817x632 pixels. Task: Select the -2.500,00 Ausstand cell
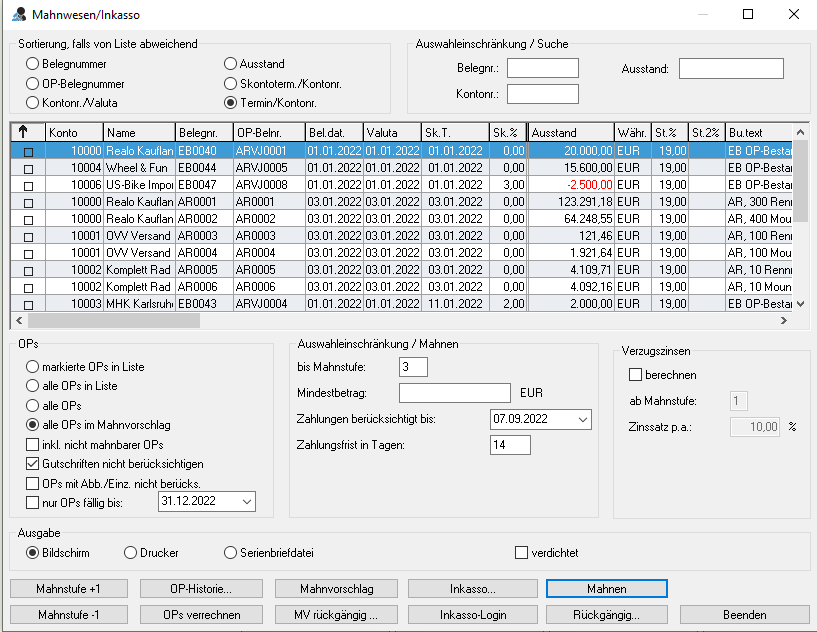coord(571,184)
